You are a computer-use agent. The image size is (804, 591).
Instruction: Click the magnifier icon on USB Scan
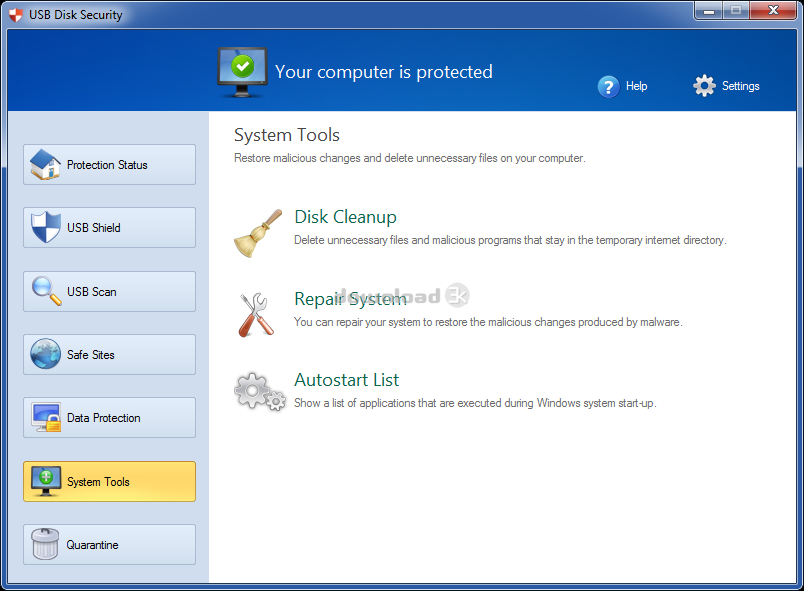(x=47, y=291)
